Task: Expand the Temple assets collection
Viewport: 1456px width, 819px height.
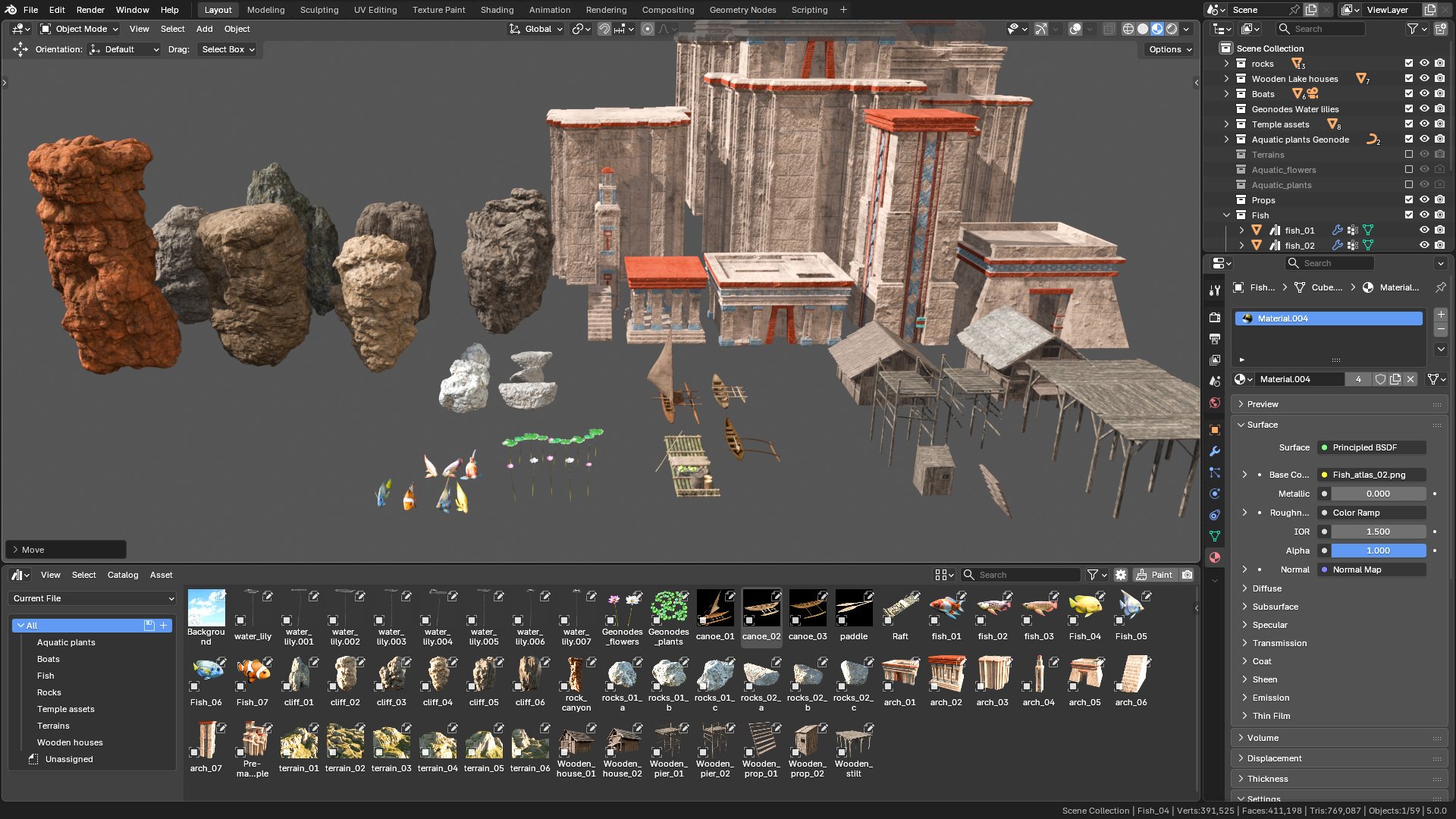Action: coord(1226,124)
